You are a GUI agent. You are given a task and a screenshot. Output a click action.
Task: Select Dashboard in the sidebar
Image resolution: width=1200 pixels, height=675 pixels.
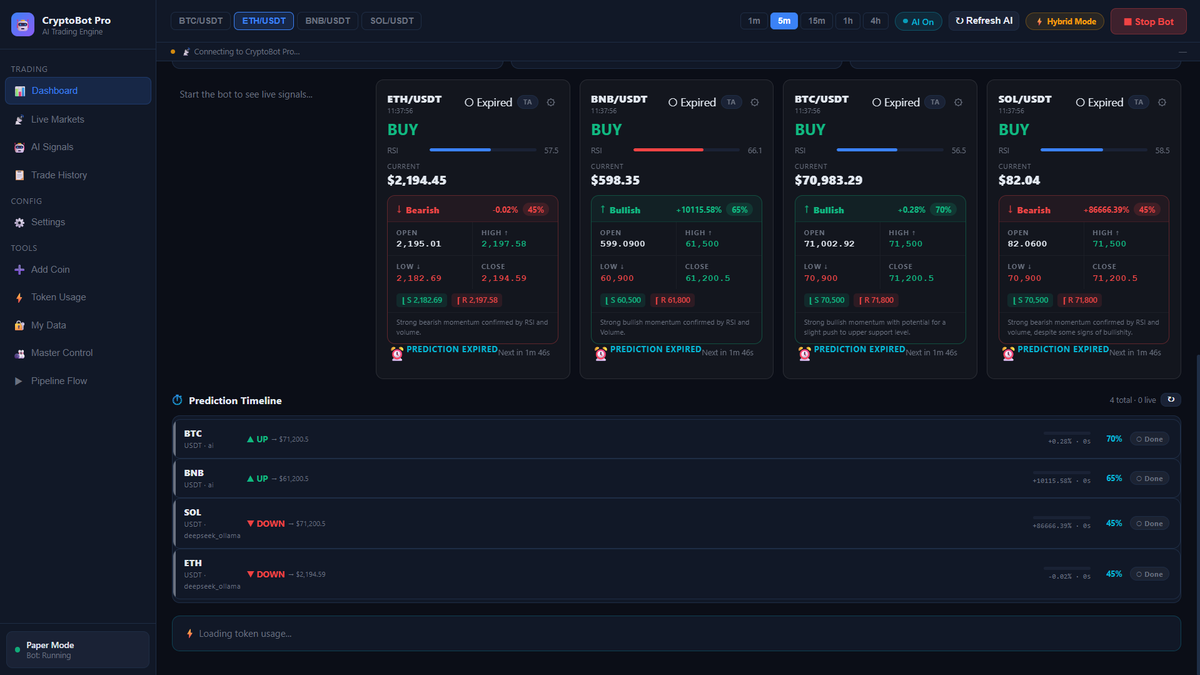click(x=78, y=91)
